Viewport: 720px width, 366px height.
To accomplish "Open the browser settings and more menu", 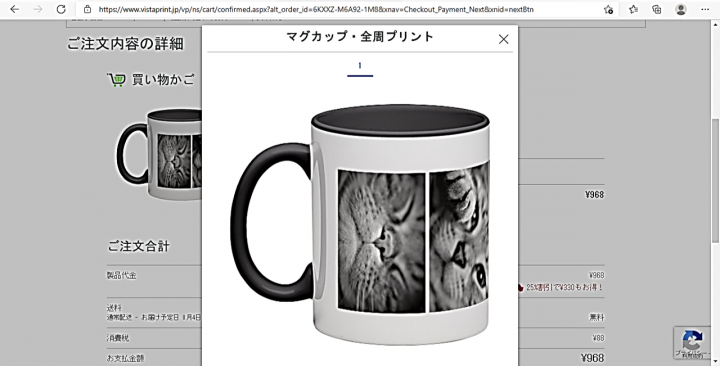I will (x=705, y=9).
